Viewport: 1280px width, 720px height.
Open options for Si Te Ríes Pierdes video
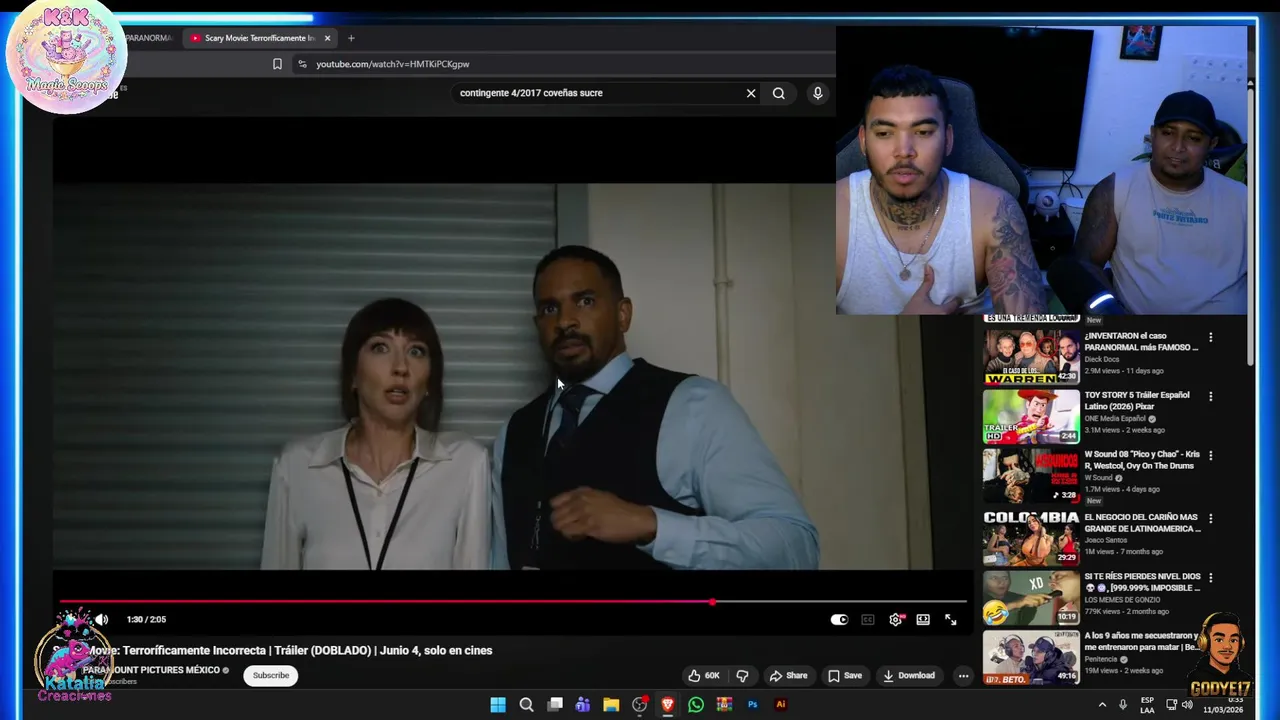pos(1210,577)
